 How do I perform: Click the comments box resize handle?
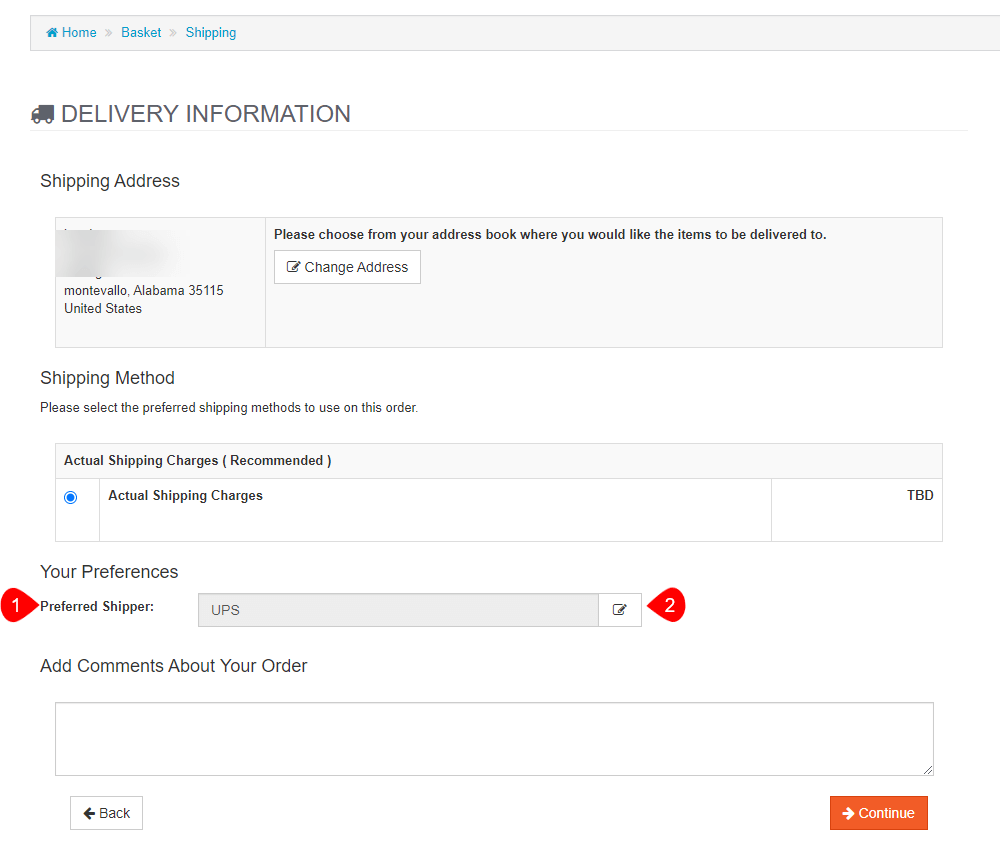tap(929, 770)
